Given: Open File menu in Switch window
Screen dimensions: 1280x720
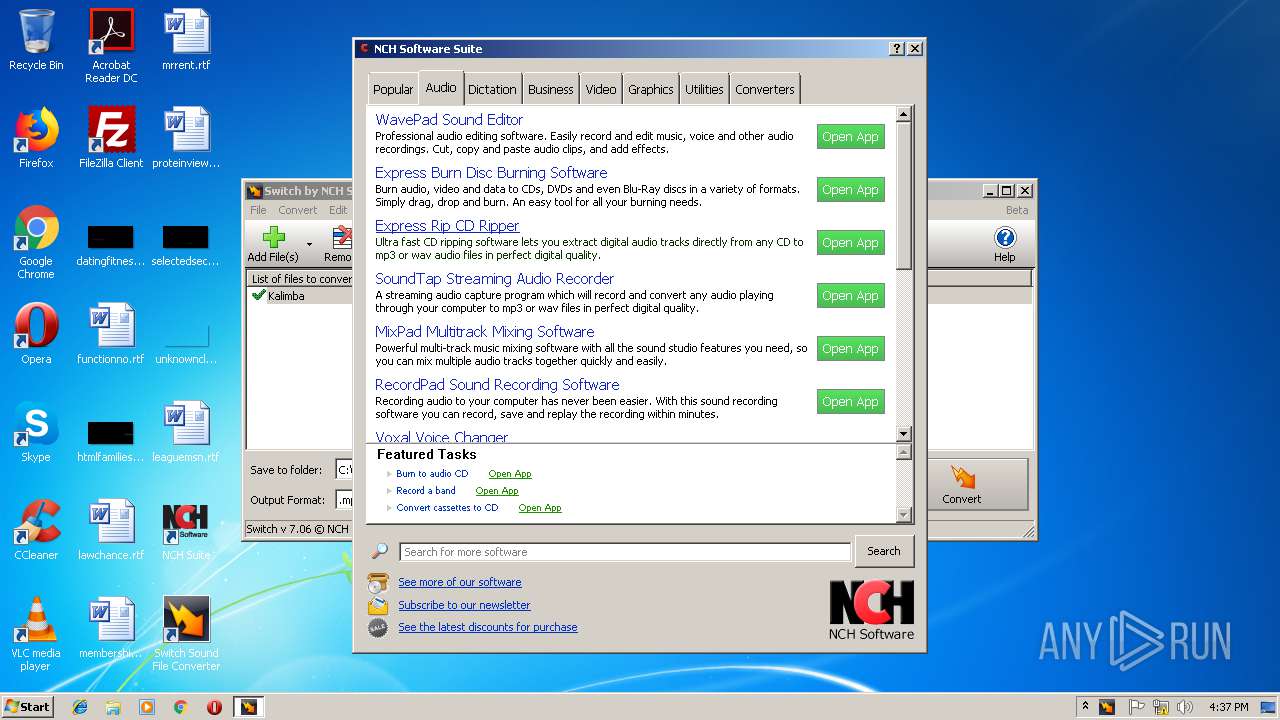Looking at the screenshot, I should point(258,210).
